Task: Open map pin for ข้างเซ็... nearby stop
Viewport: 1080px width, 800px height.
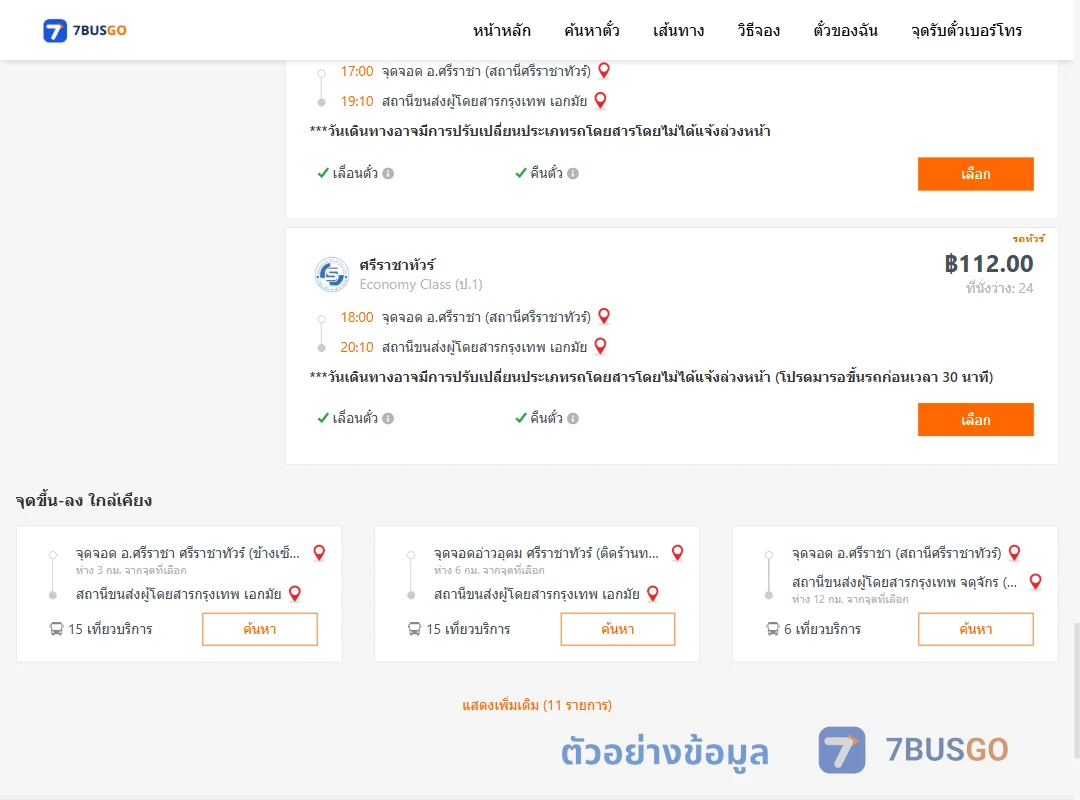Action: pyautogui.click(x=320, y=553)
